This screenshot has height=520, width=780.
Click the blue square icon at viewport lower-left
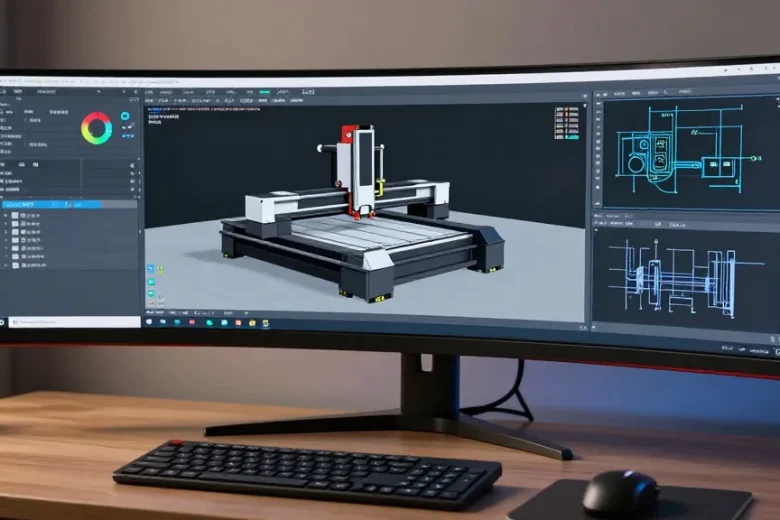[x=150, y=269]
